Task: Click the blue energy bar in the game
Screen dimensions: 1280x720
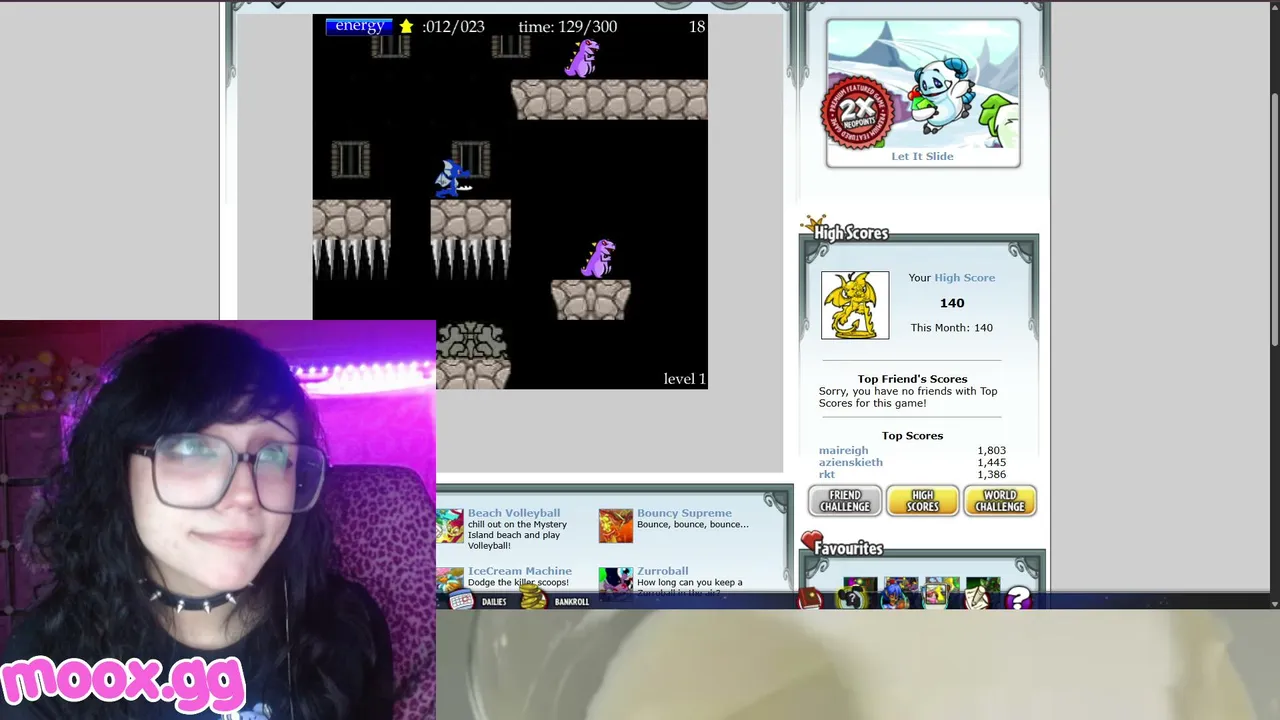Action: (x=359, y=26)
